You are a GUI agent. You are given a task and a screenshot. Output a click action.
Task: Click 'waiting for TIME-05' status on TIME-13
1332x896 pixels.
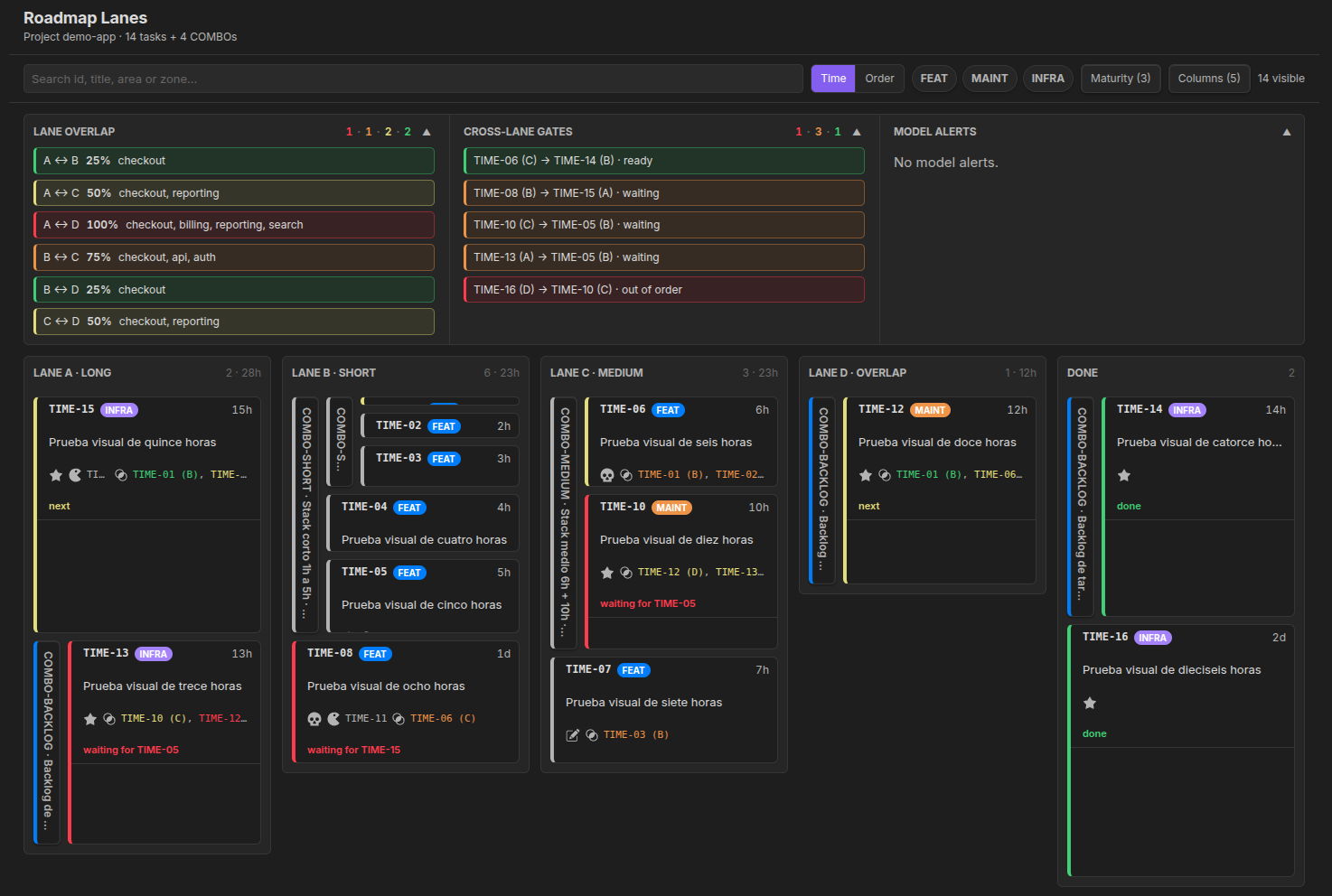131,750
